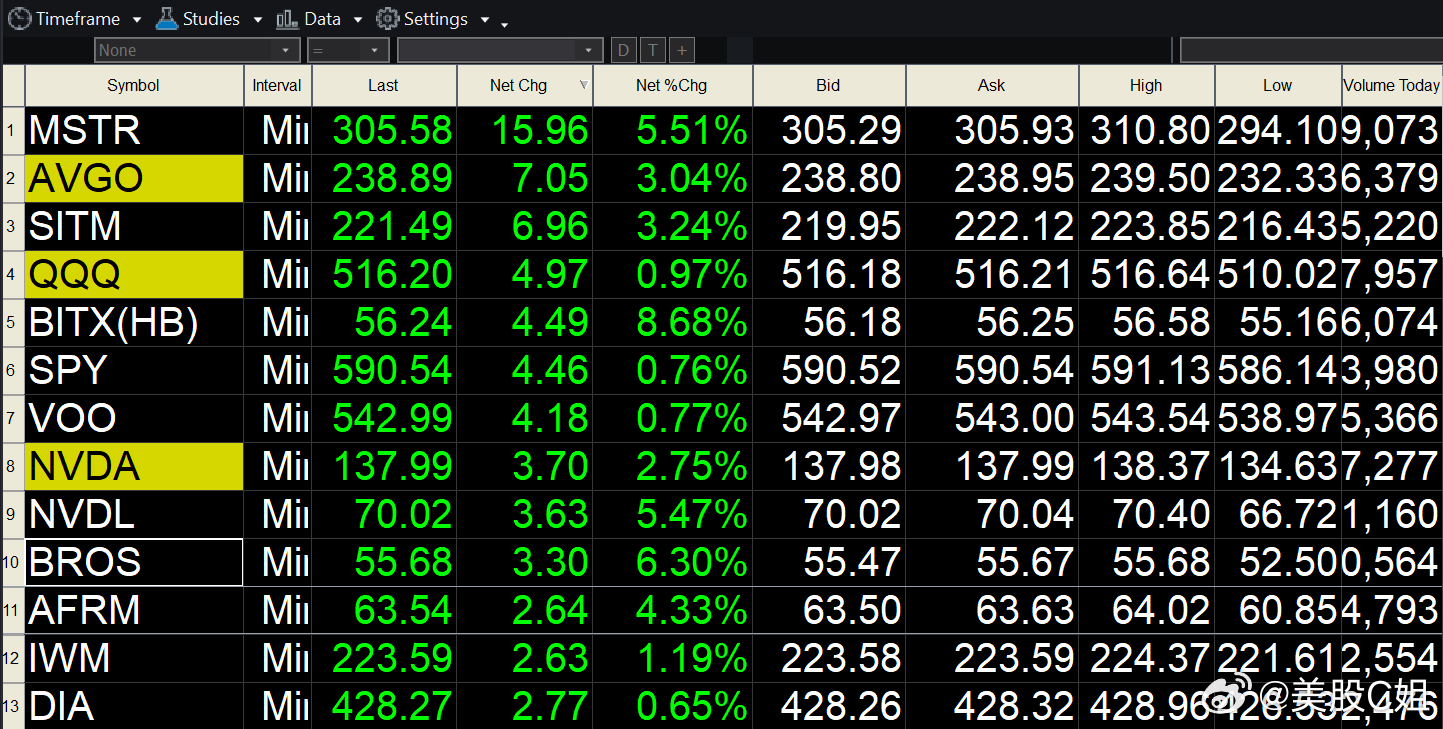Click row number 1 header
This screenshot has height=729, width=1443.
[12, 130]
